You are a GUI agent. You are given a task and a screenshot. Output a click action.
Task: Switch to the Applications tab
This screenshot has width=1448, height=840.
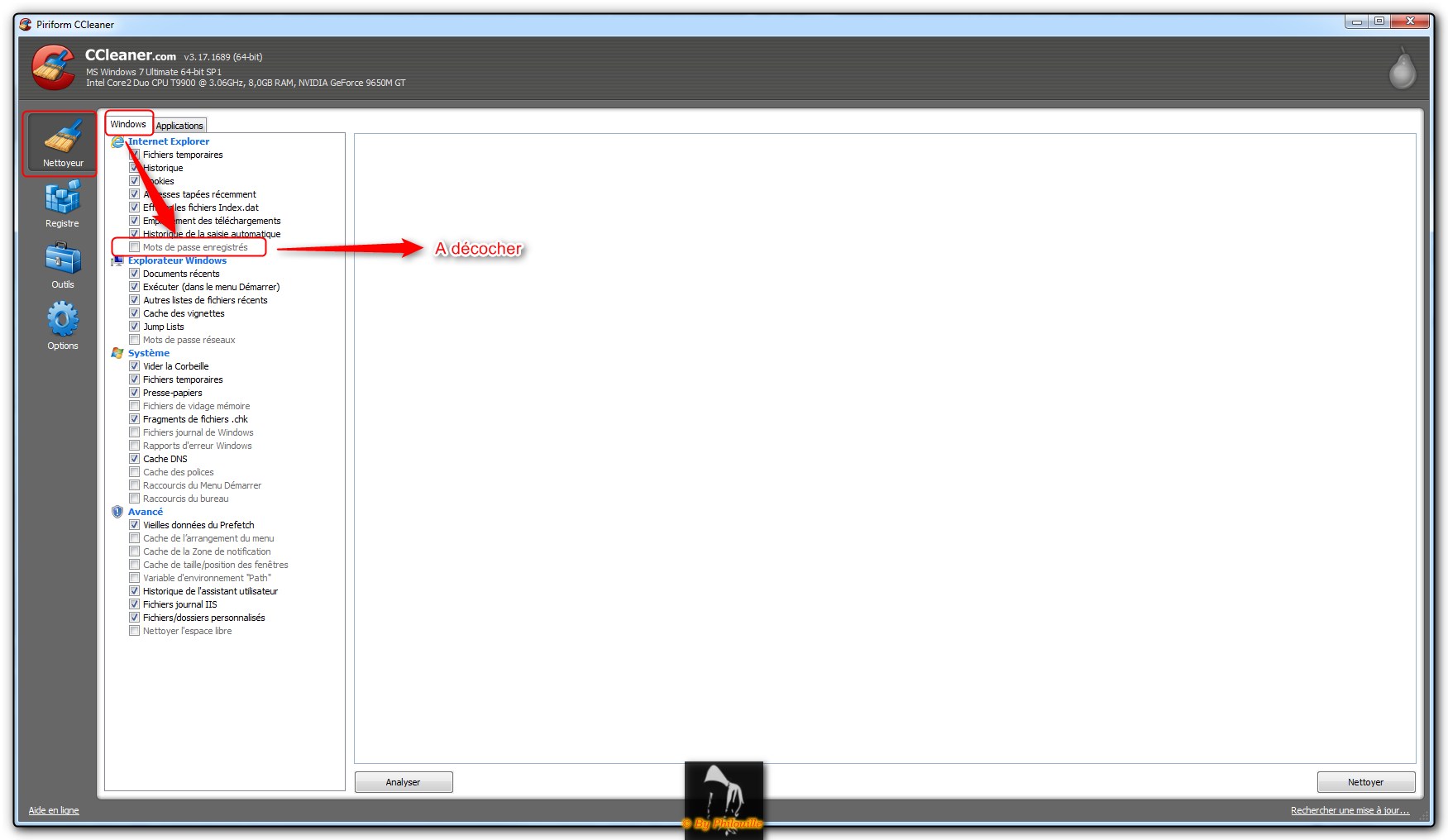(179, 126)
